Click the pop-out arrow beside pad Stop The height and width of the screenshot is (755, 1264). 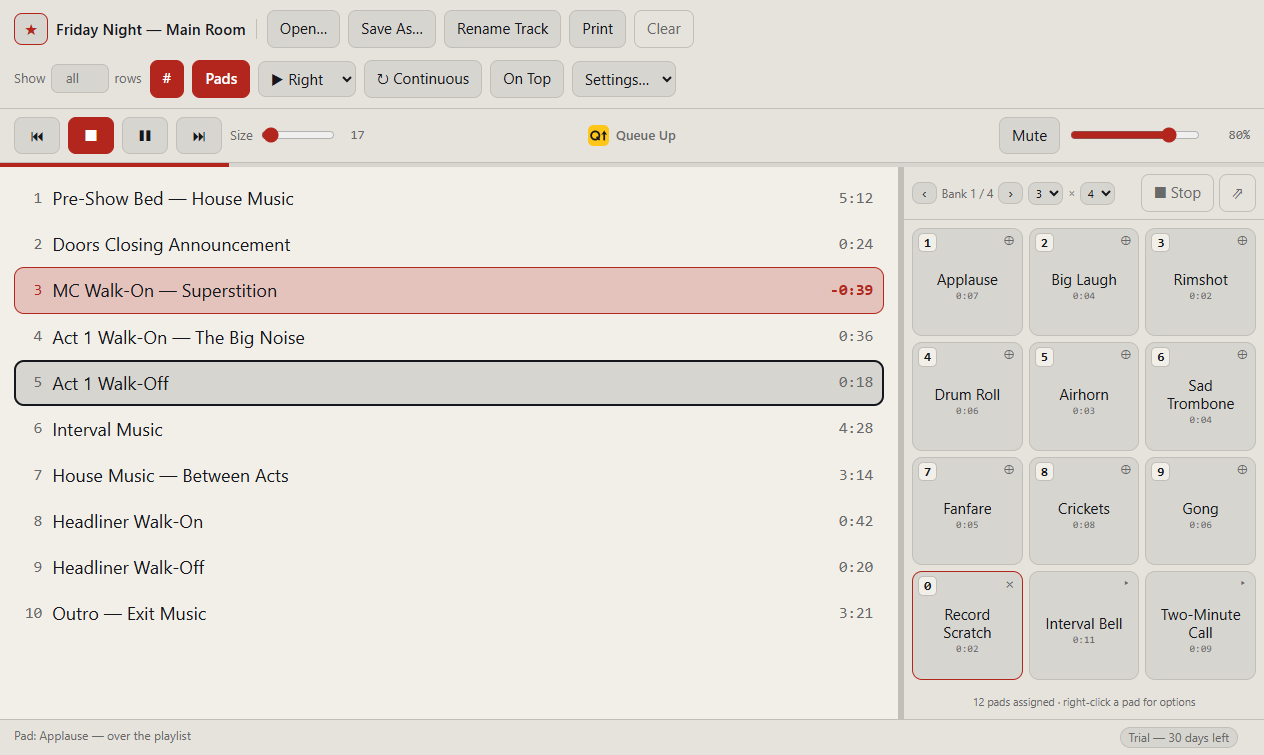click(1237, 193)
